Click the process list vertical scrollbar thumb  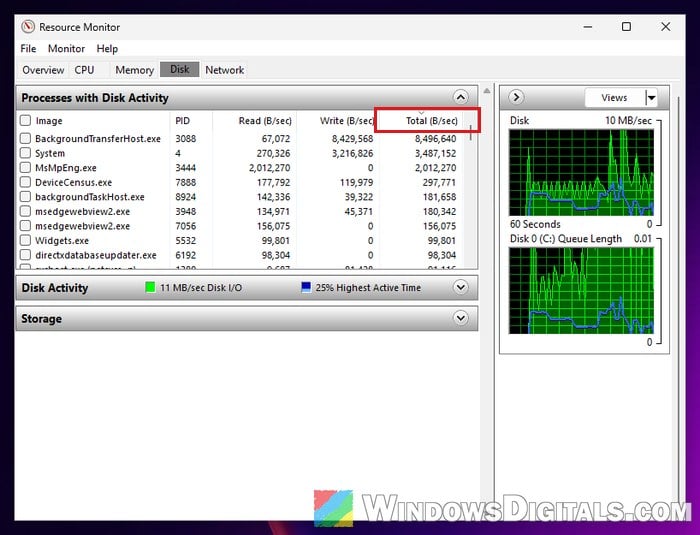(471, 133)
